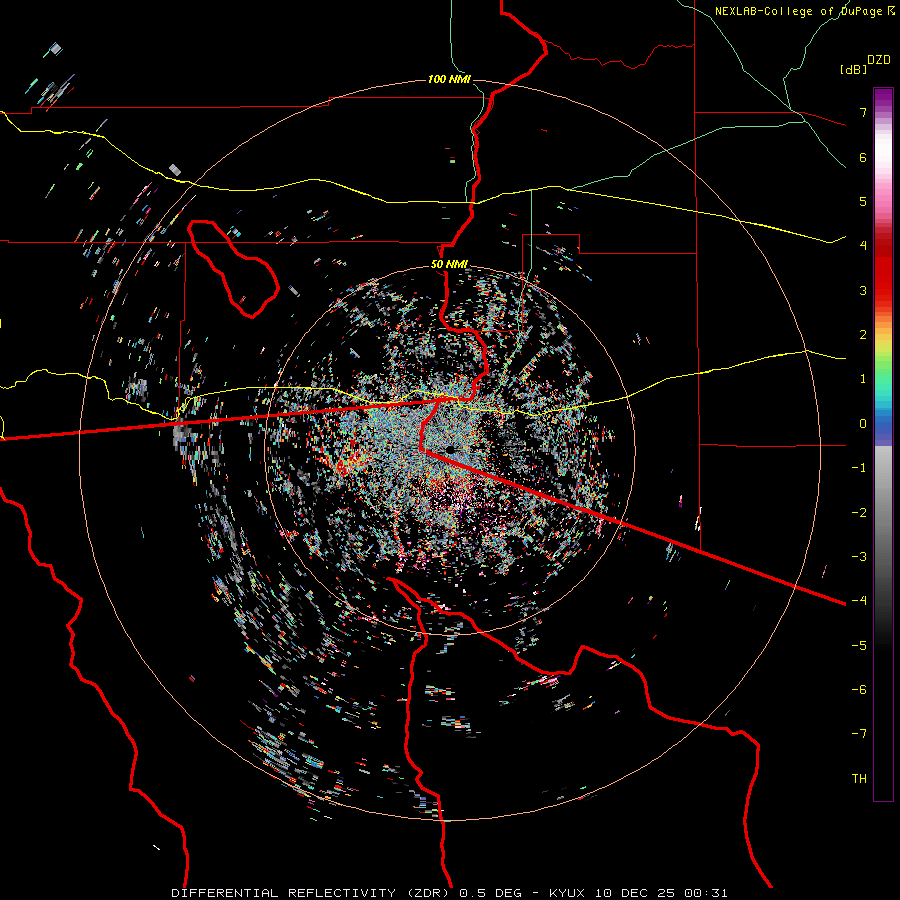
Task: Click the 2 value on the dB scale
Action: (863, 335)
